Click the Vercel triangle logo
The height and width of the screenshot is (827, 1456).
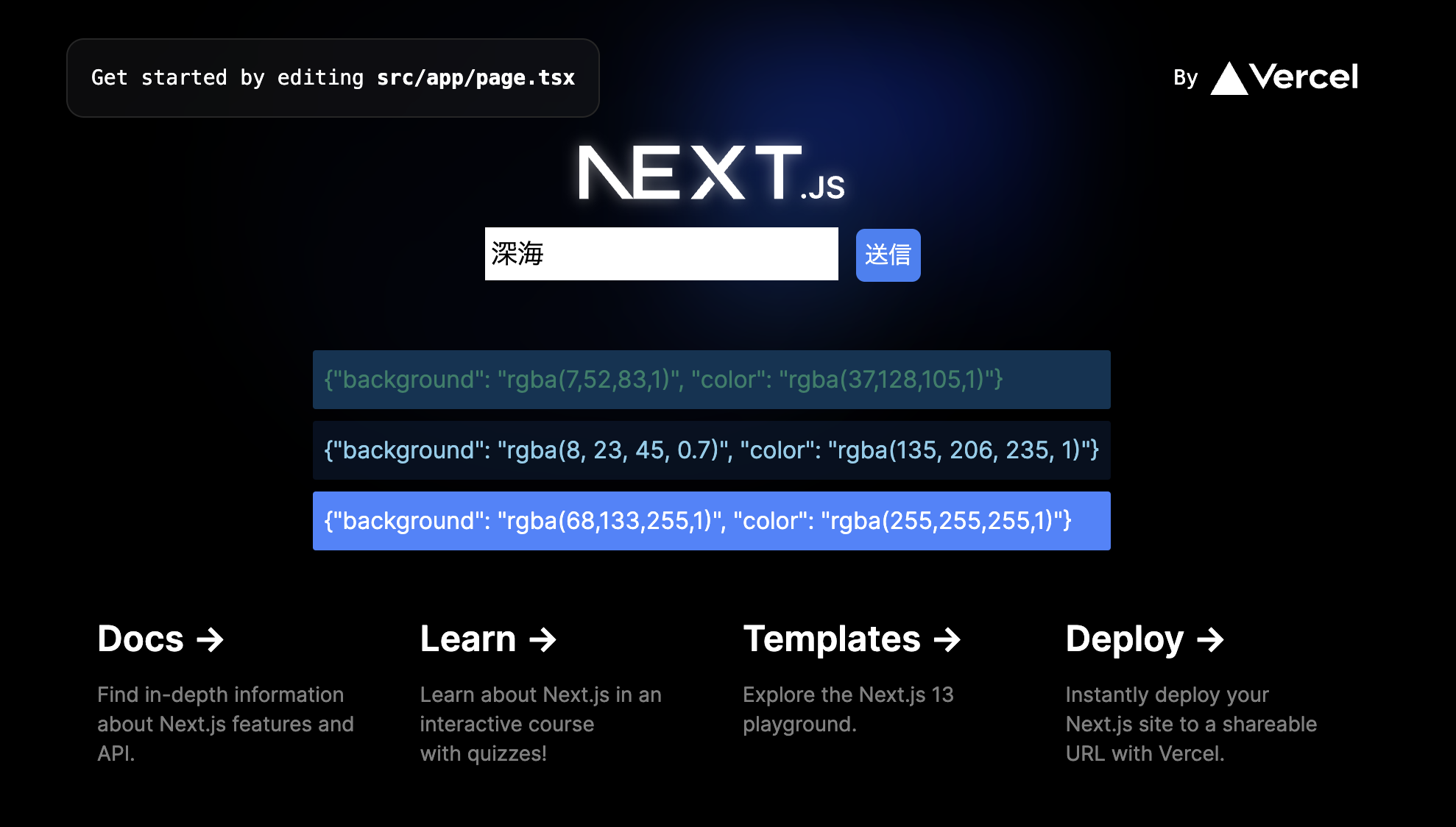point(1229,76)
